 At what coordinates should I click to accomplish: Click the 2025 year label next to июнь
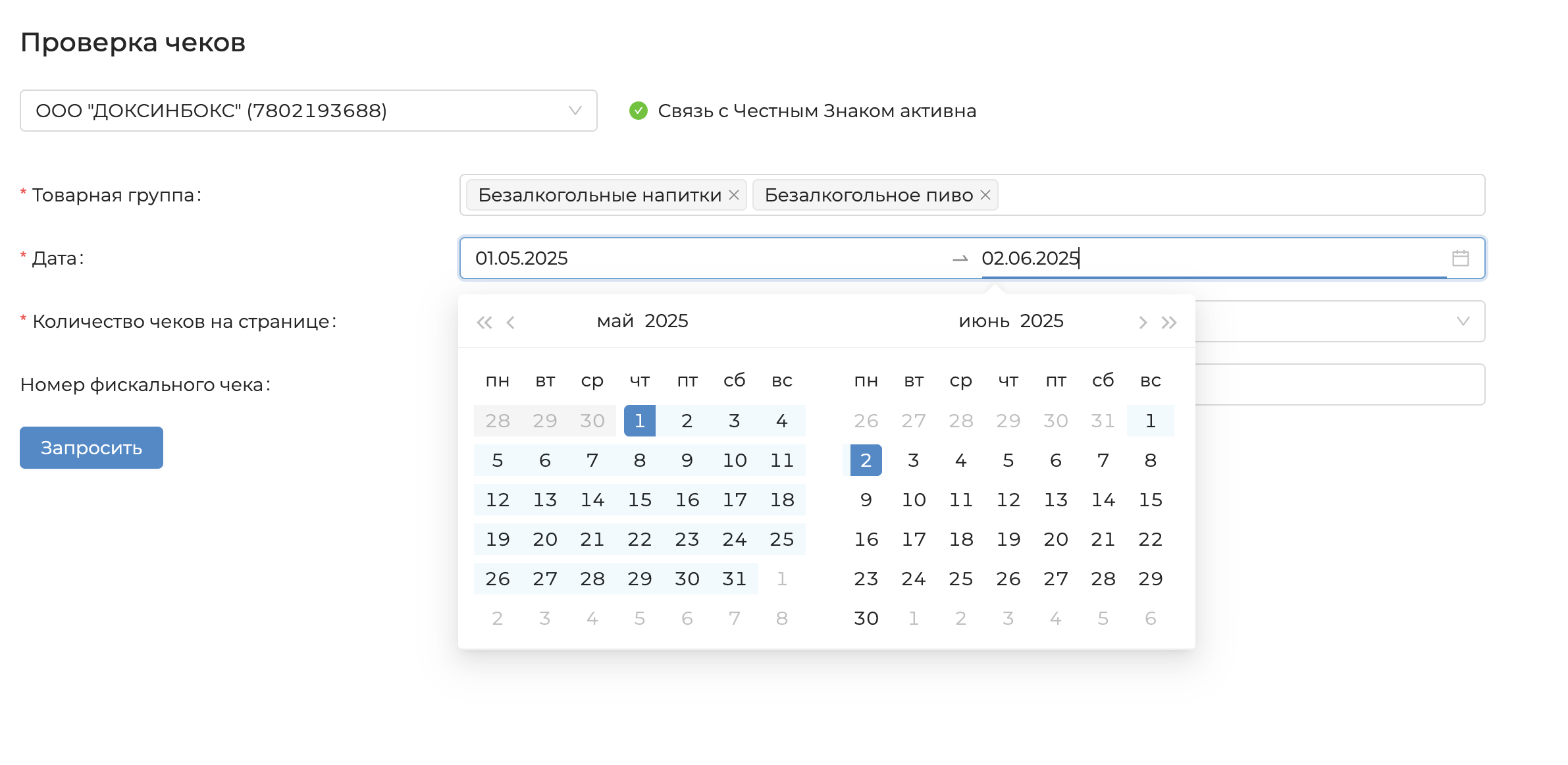coord(1041,321)
